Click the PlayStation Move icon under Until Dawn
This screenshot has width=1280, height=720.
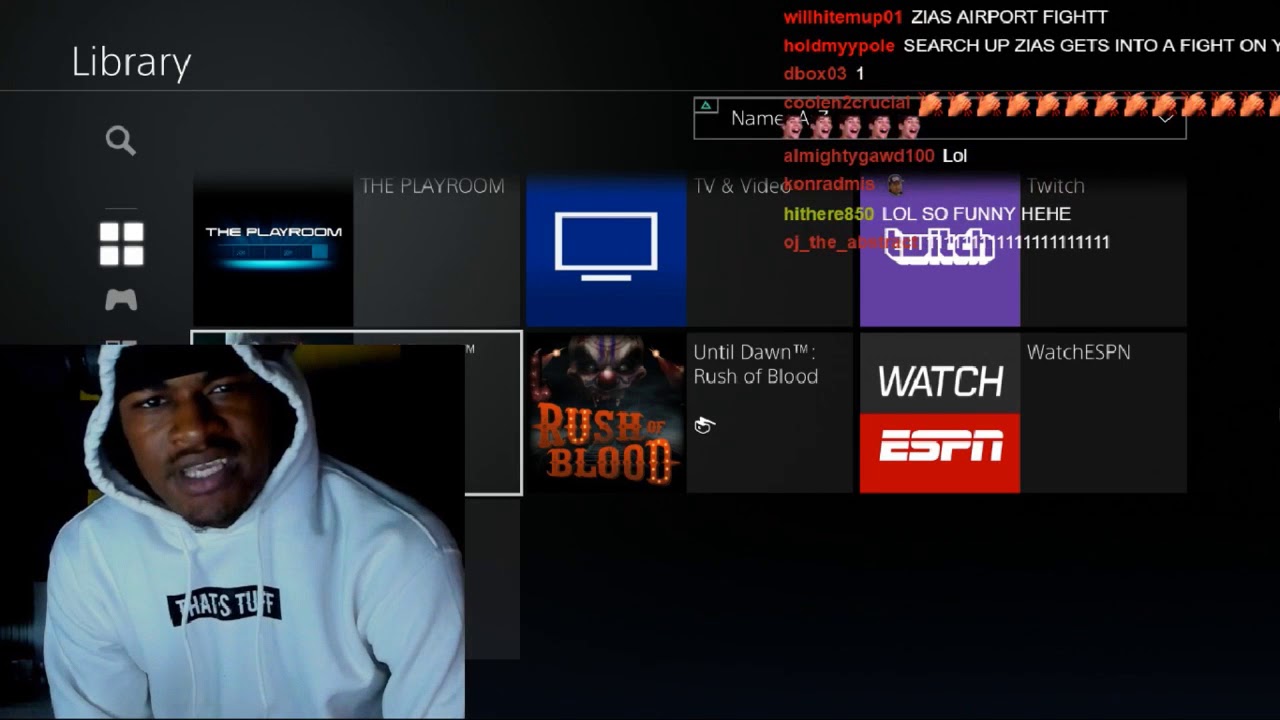[704, 426]
